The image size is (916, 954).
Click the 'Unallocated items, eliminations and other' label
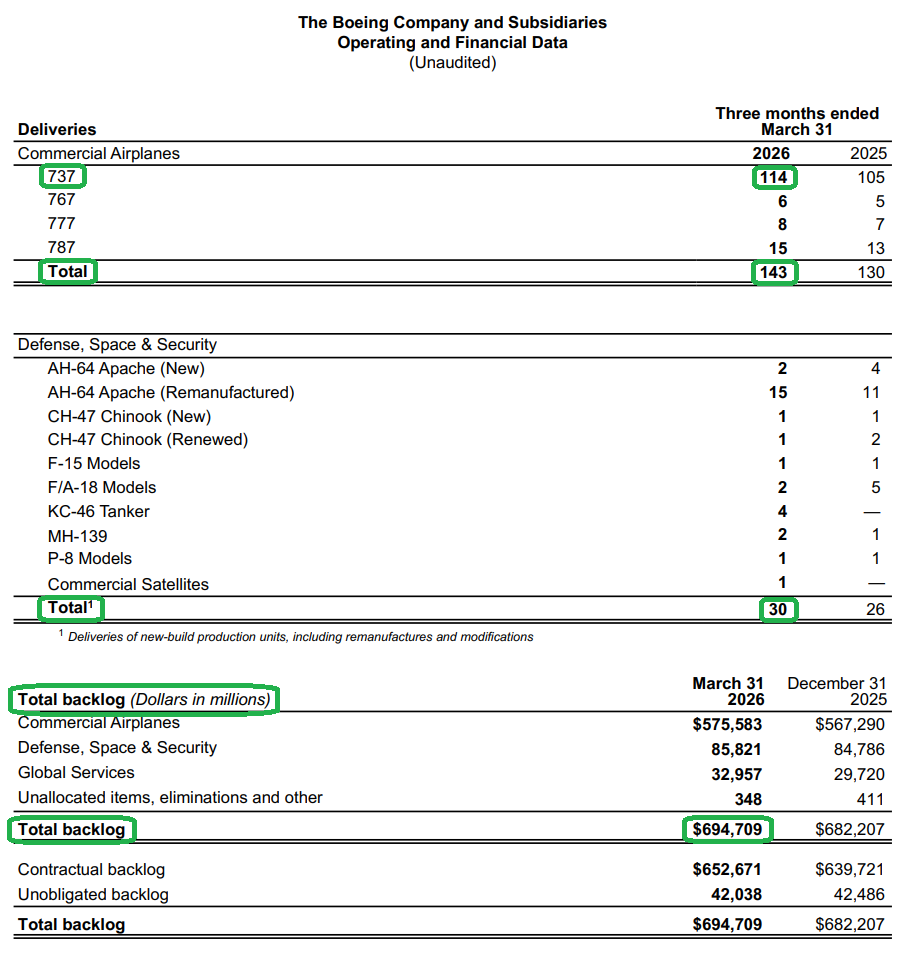170,797
